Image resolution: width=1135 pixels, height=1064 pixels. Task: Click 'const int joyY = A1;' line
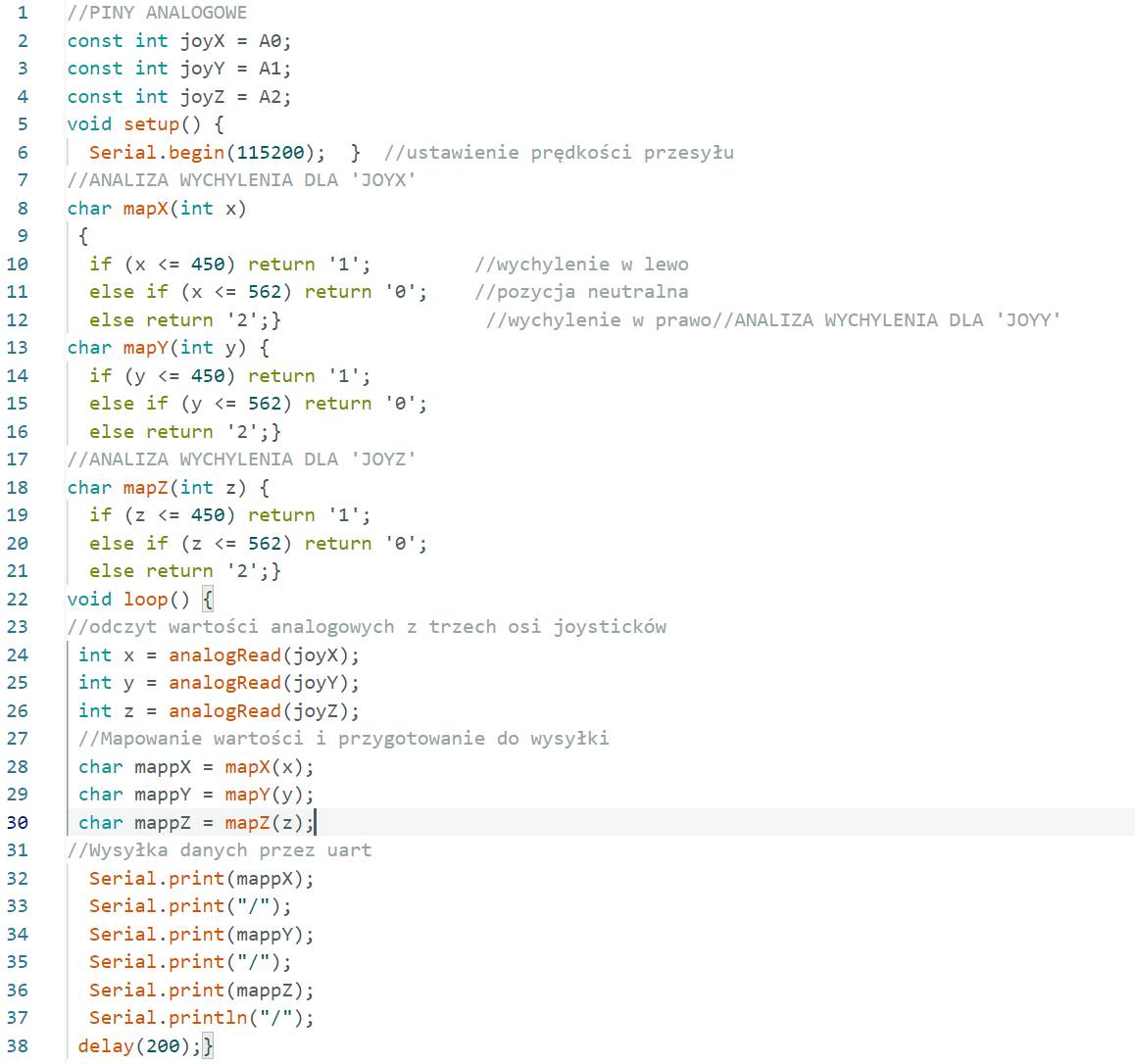178,69
